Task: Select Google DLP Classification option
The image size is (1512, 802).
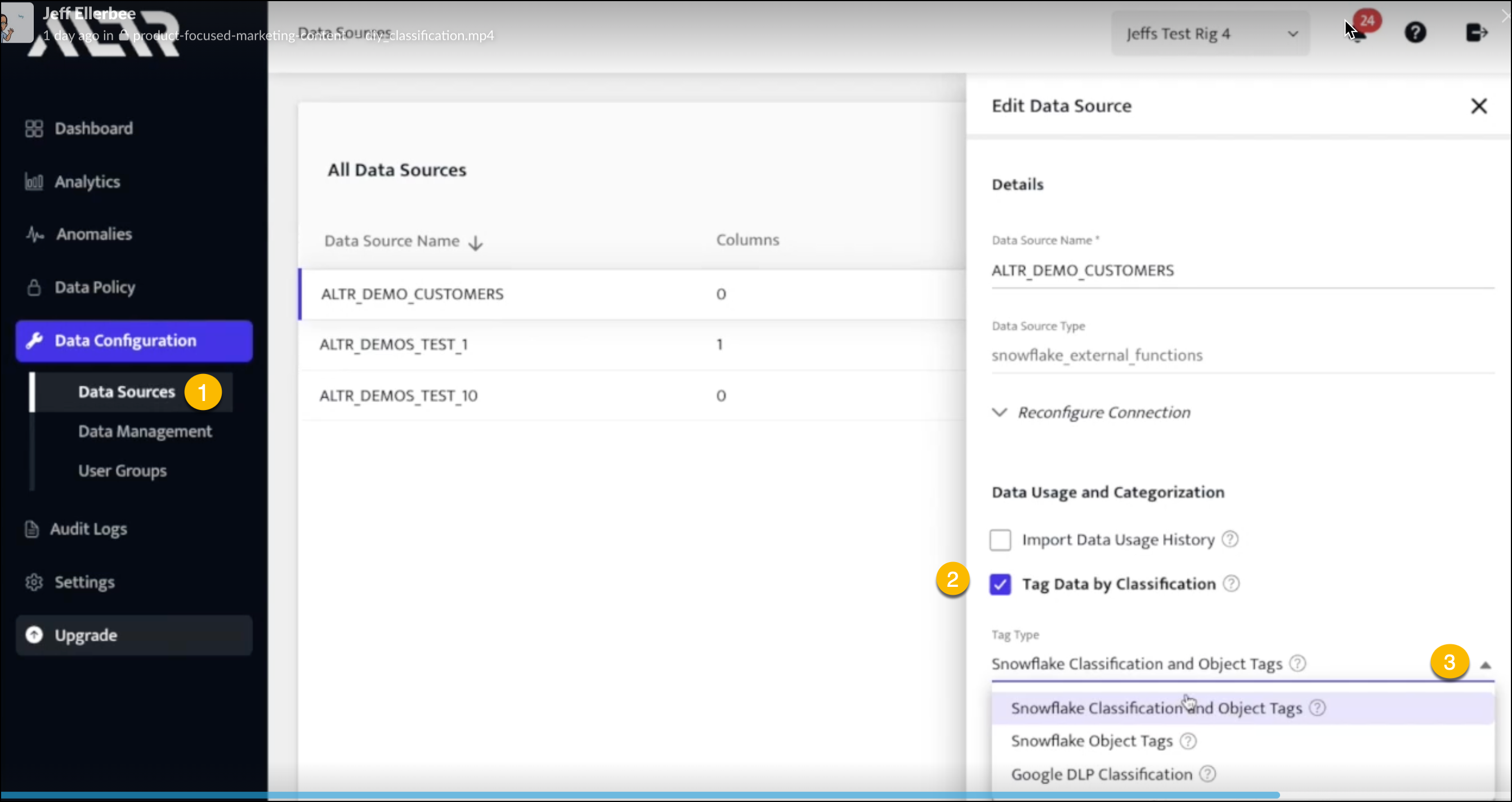Action: 1102,774
